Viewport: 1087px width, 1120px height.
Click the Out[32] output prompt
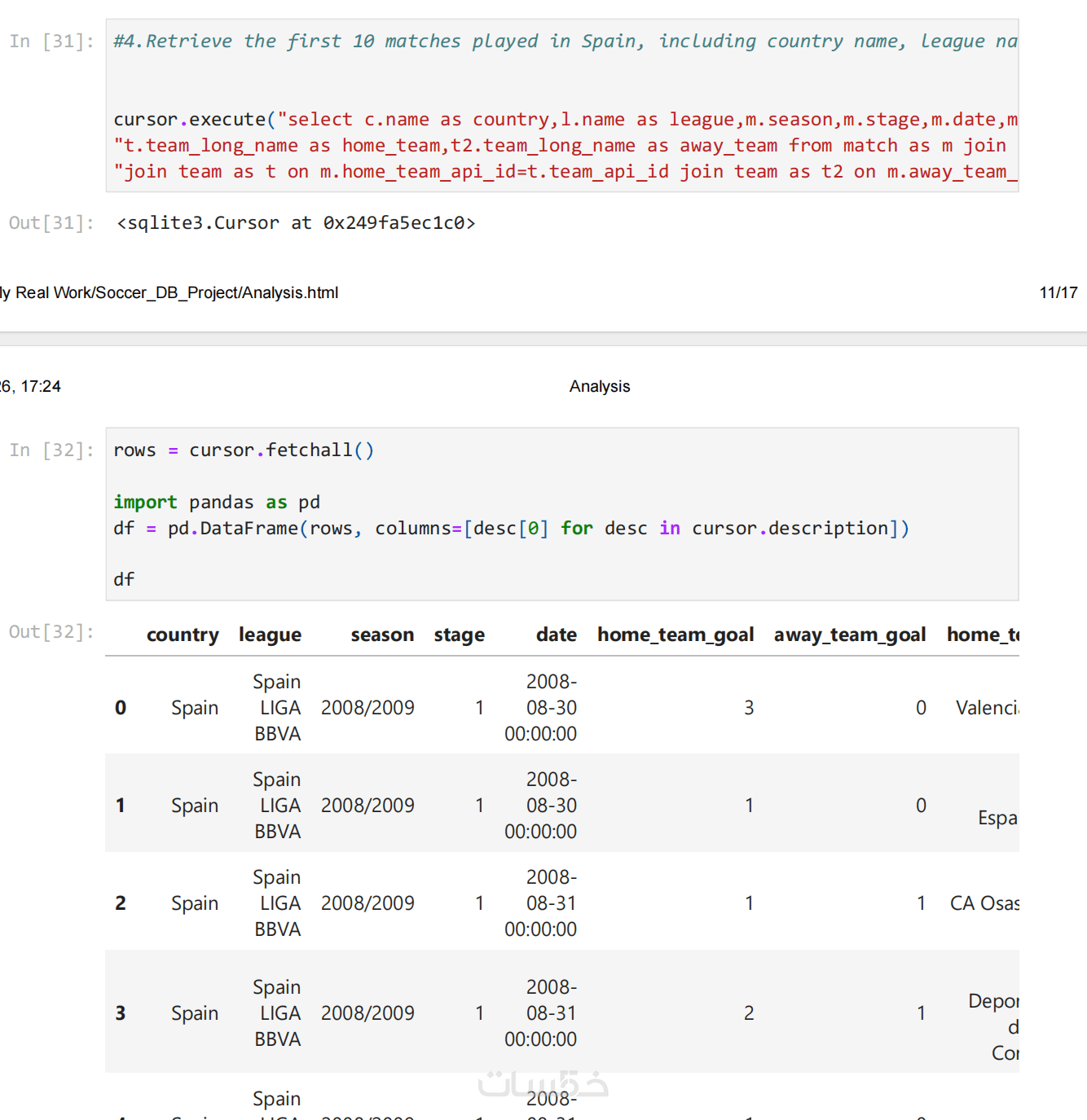[51, 632]
